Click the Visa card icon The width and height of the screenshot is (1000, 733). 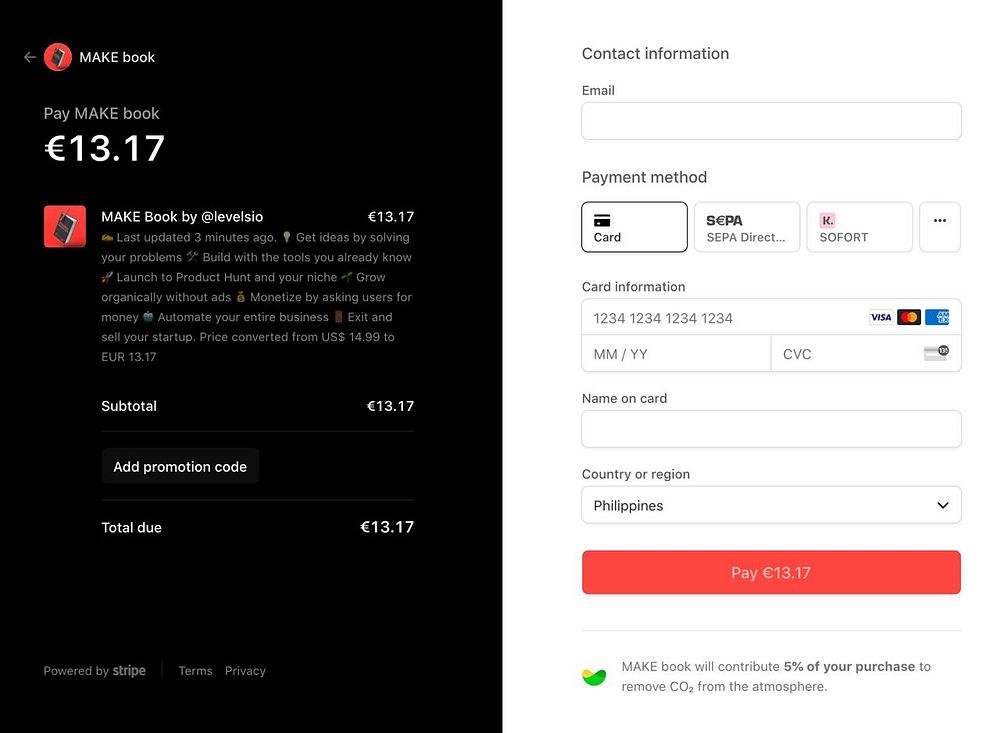coord(881,317)
